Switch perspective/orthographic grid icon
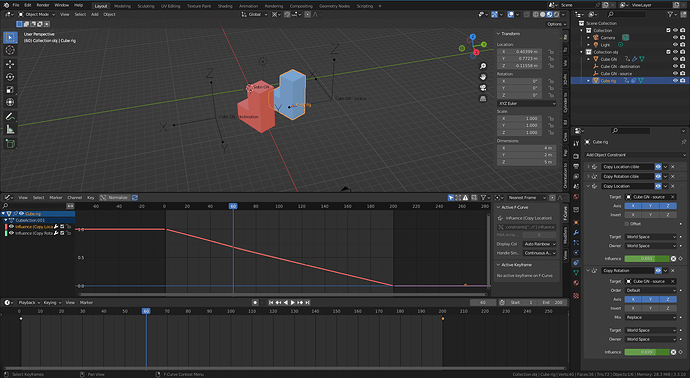Screen dimensions: 690x378 (x=483, y=99)
